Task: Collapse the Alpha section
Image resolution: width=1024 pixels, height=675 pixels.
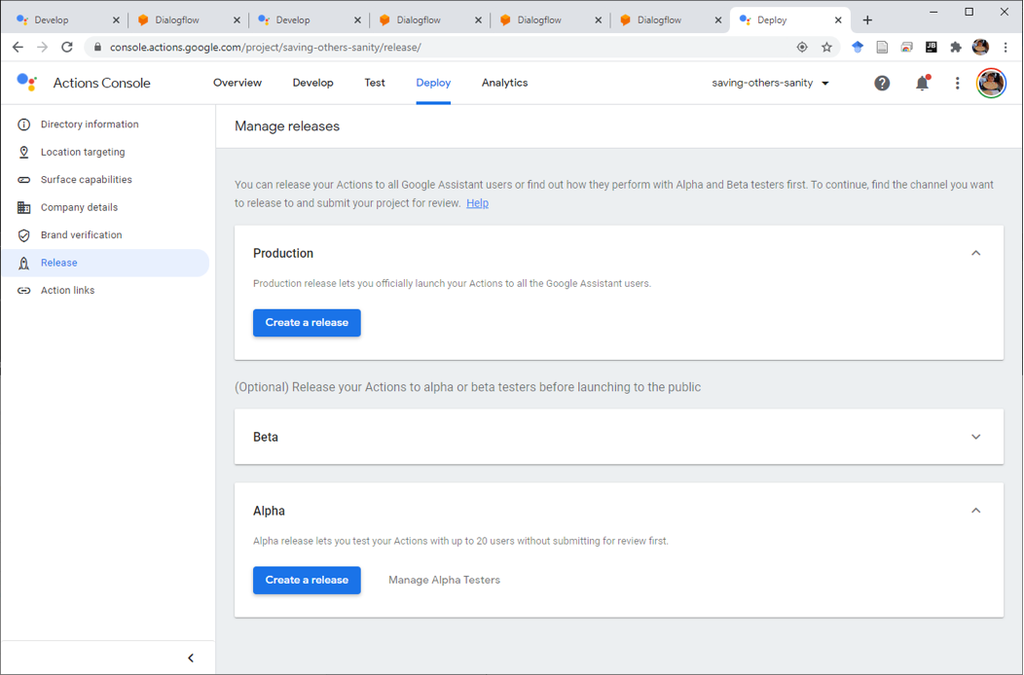Action: click(x=976, y=510)
